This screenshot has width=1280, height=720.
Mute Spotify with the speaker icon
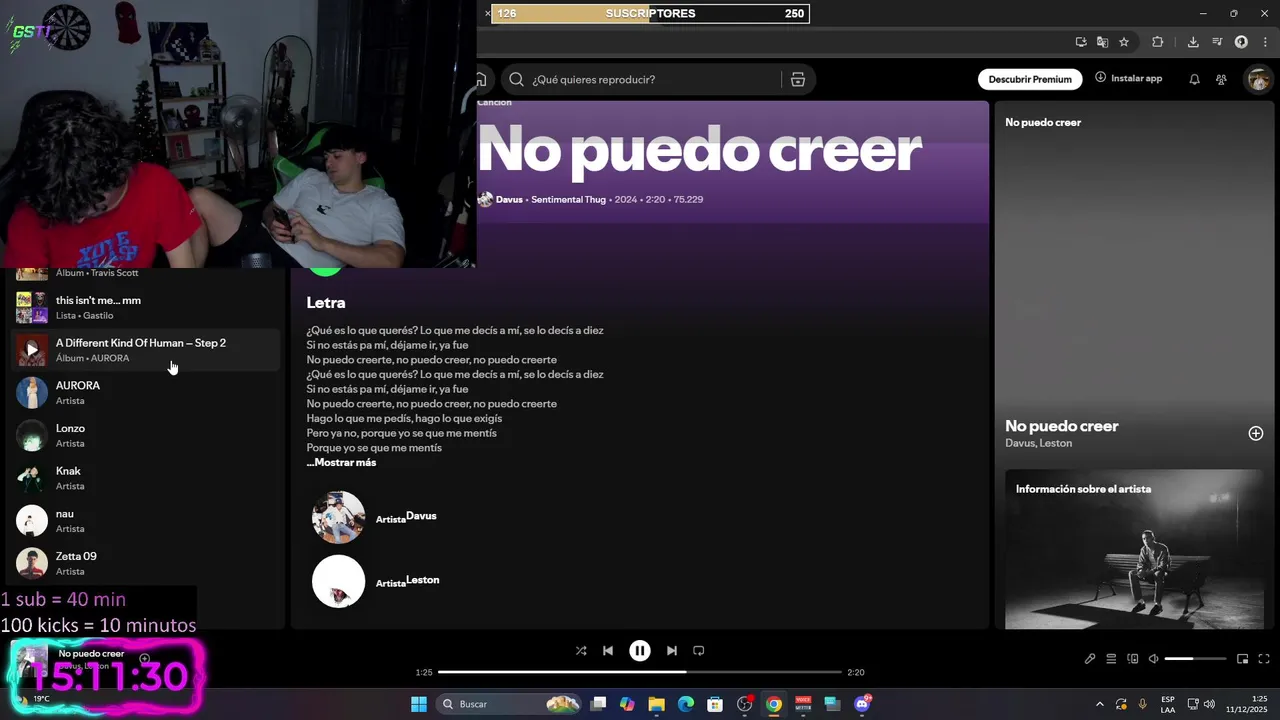1154,659
